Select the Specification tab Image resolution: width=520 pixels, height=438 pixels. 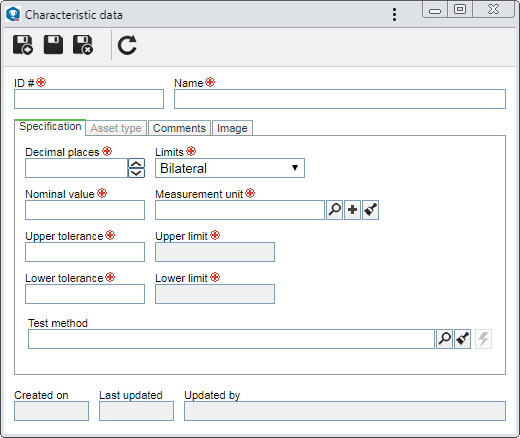point(50,127)
